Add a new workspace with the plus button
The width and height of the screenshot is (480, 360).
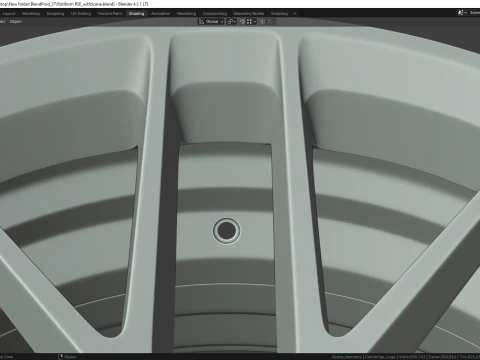(295, 14)
